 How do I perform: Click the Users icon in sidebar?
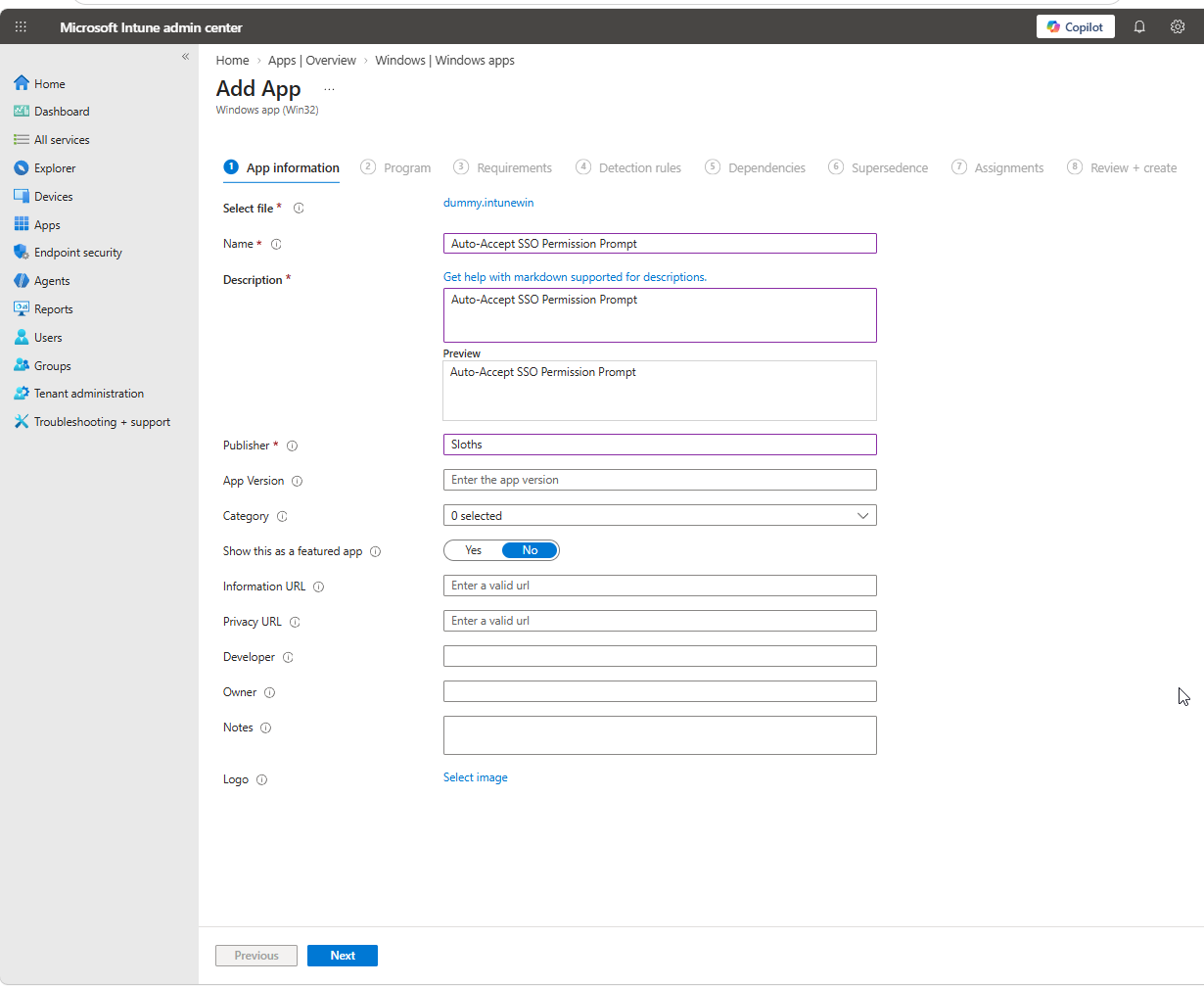coord(22,338)
